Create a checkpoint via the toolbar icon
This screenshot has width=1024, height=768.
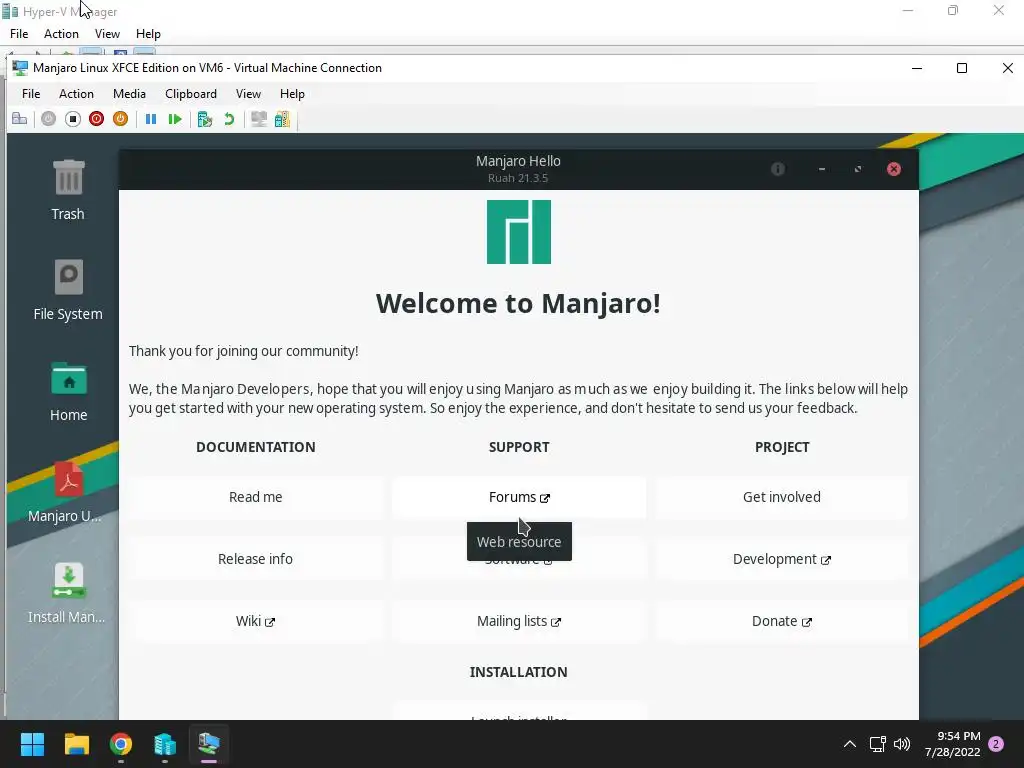point(204,119)
